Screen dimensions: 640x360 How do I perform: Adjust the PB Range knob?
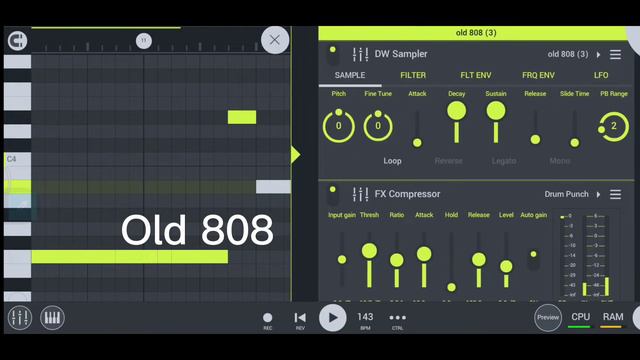point(613,126)
